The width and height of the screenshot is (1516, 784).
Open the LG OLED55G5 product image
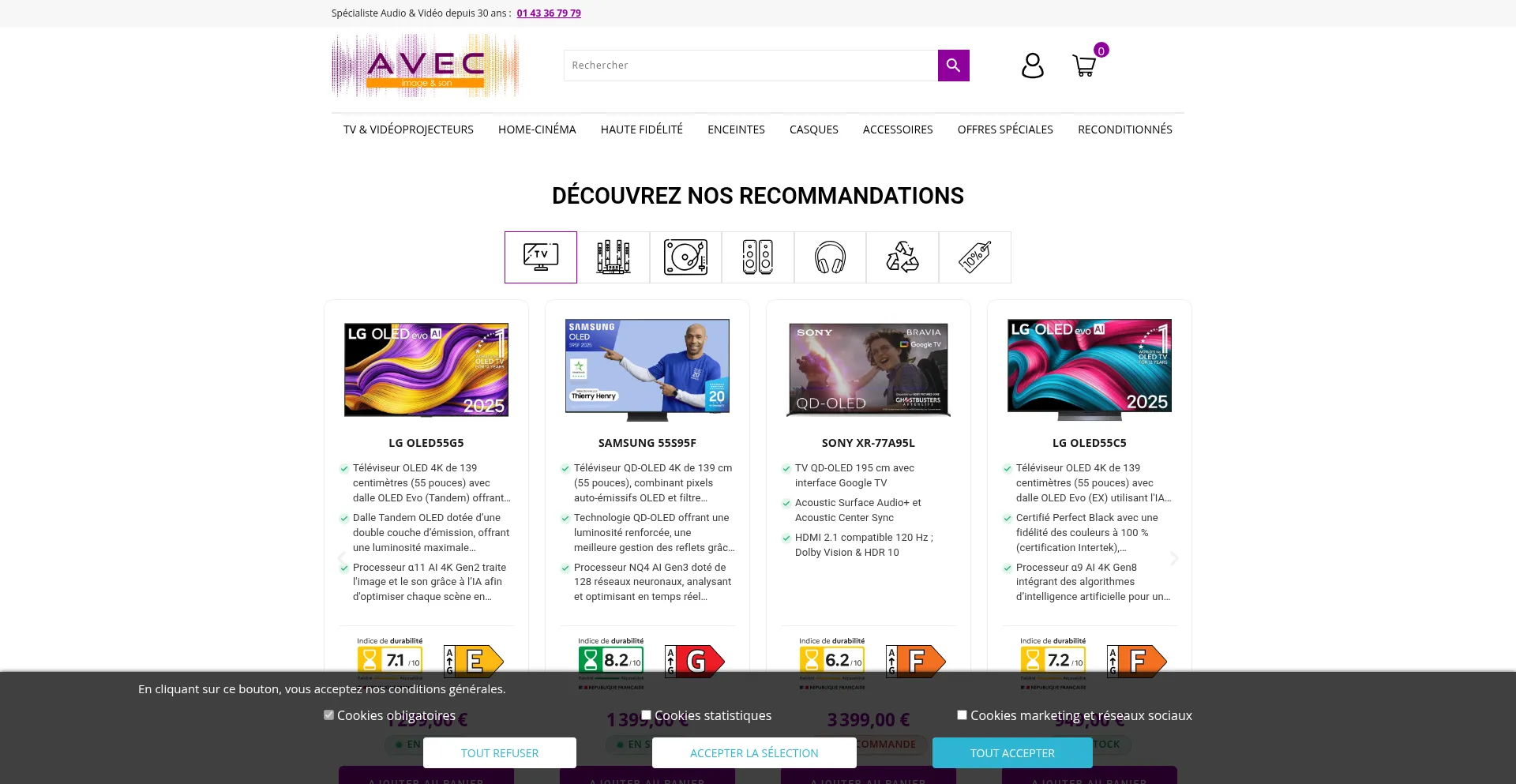[x=426, y=369]
